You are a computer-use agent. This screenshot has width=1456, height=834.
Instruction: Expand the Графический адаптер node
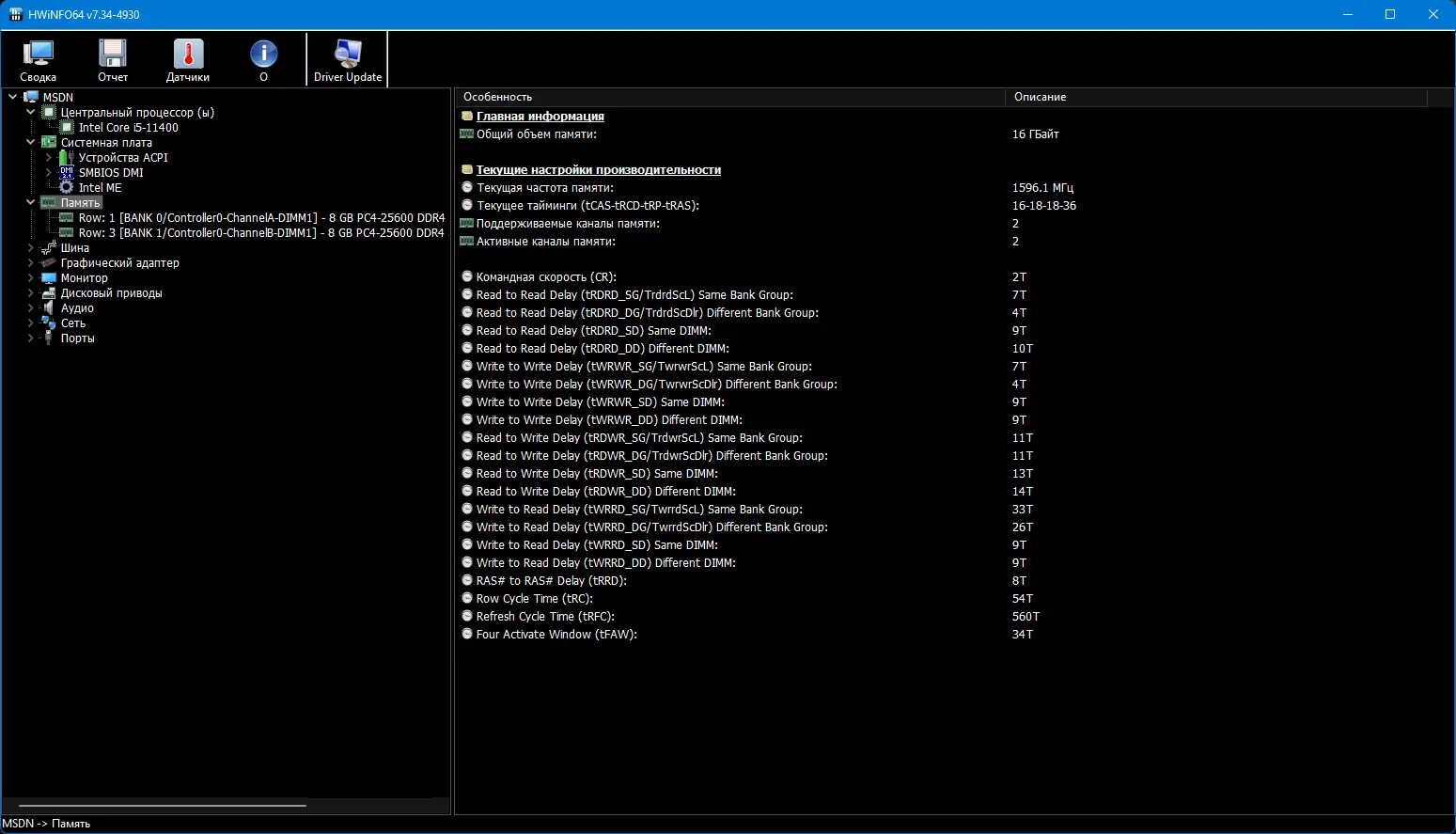click(x=31, y=262)
